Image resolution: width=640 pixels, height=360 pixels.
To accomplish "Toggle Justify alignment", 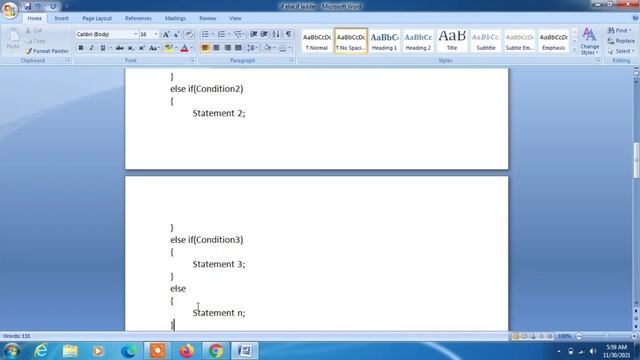I will coord(238,48).
